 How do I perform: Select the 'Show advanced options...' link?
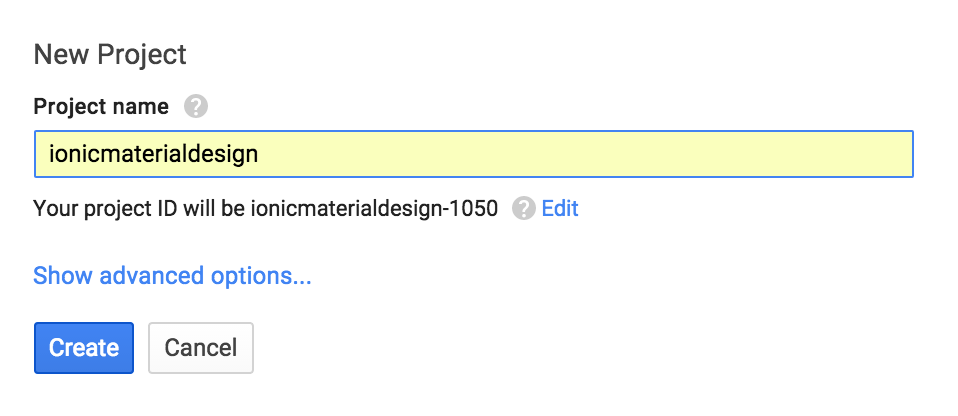pos(172,276)
